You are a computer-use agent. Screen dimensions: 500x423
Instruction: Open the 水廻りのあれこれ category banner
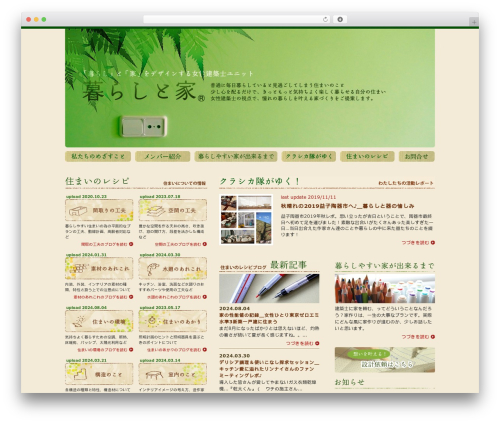[173, 268]
